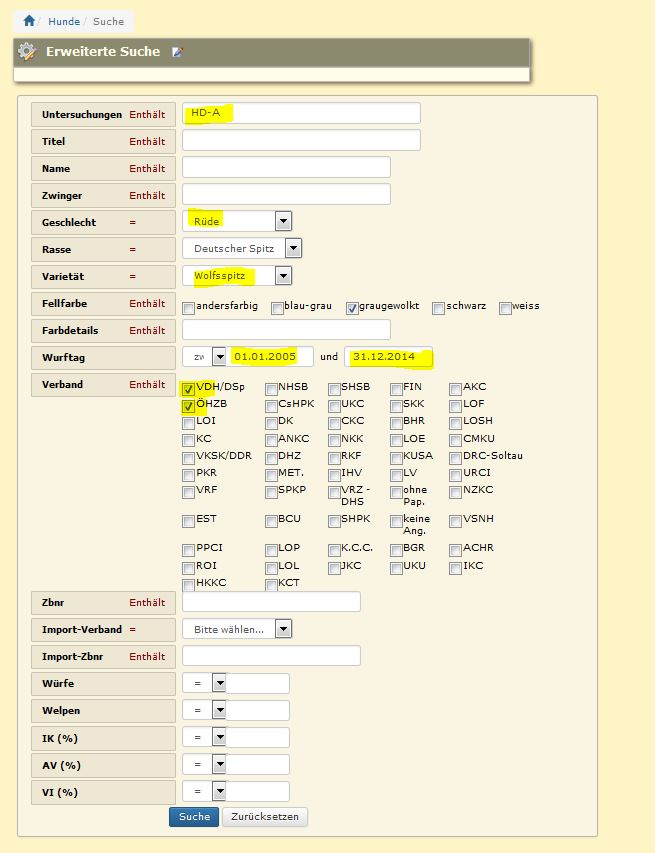This screenshot has height=853, width=655.
Task: Toggle the graugewolkt Fellfarbe checkbox
Action: pyautogui.click(x=352, y=308)
